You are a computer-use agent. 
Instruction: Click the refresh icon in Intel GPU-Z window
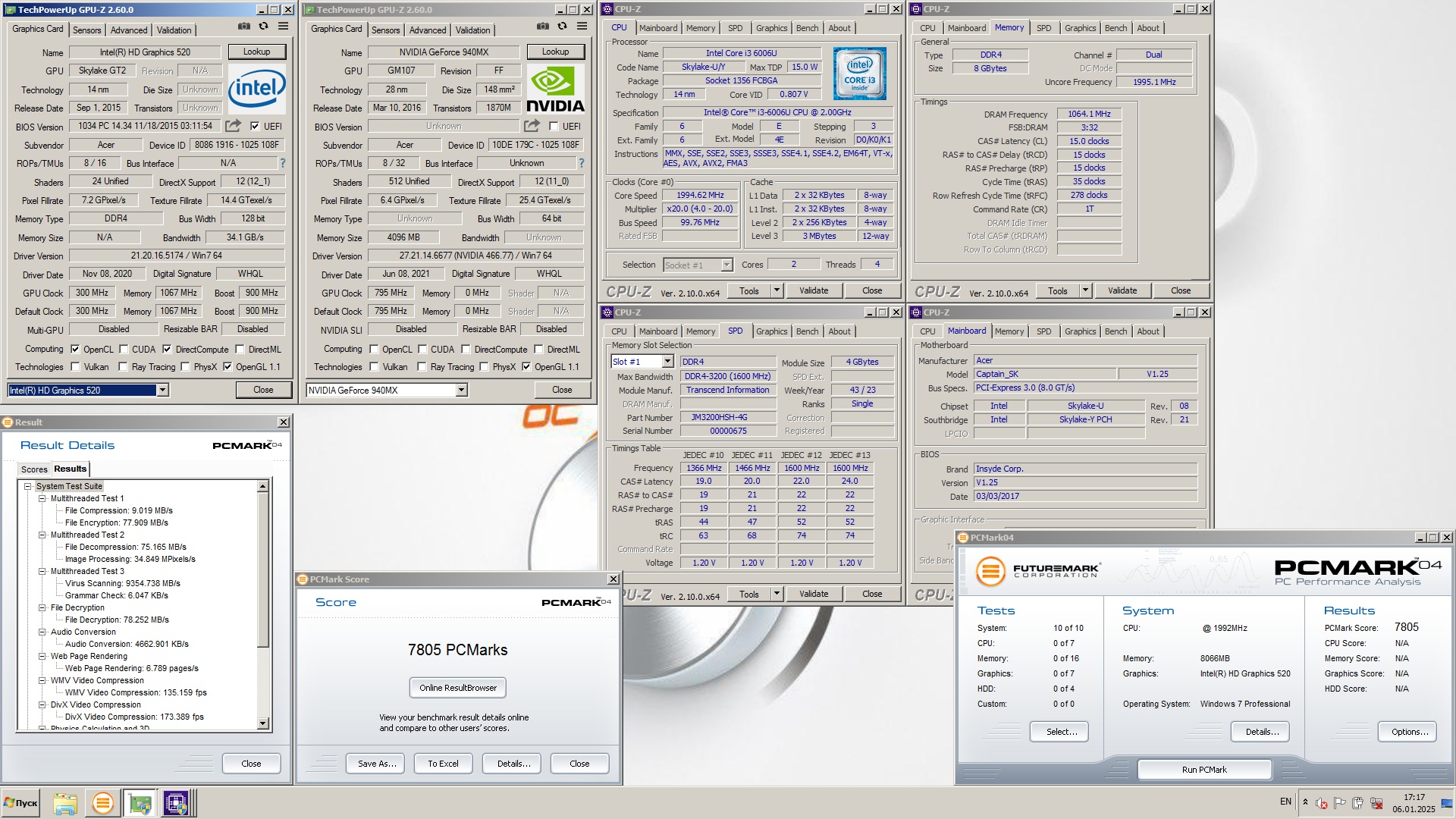pyautogui.click(x=263, y=26)
